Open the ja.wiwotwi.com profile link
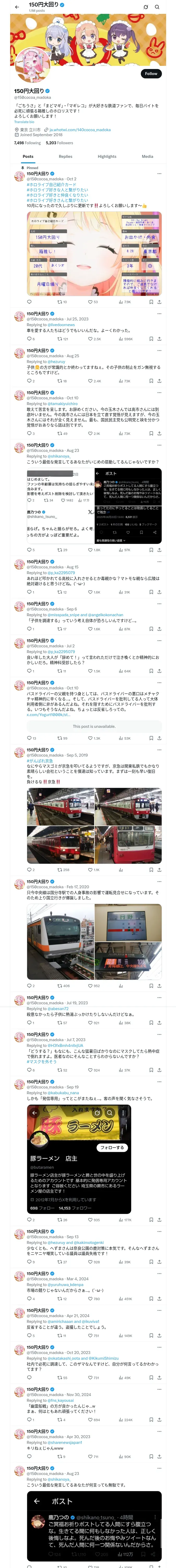This screenshot has height=1568, width=176. point(80,130)
